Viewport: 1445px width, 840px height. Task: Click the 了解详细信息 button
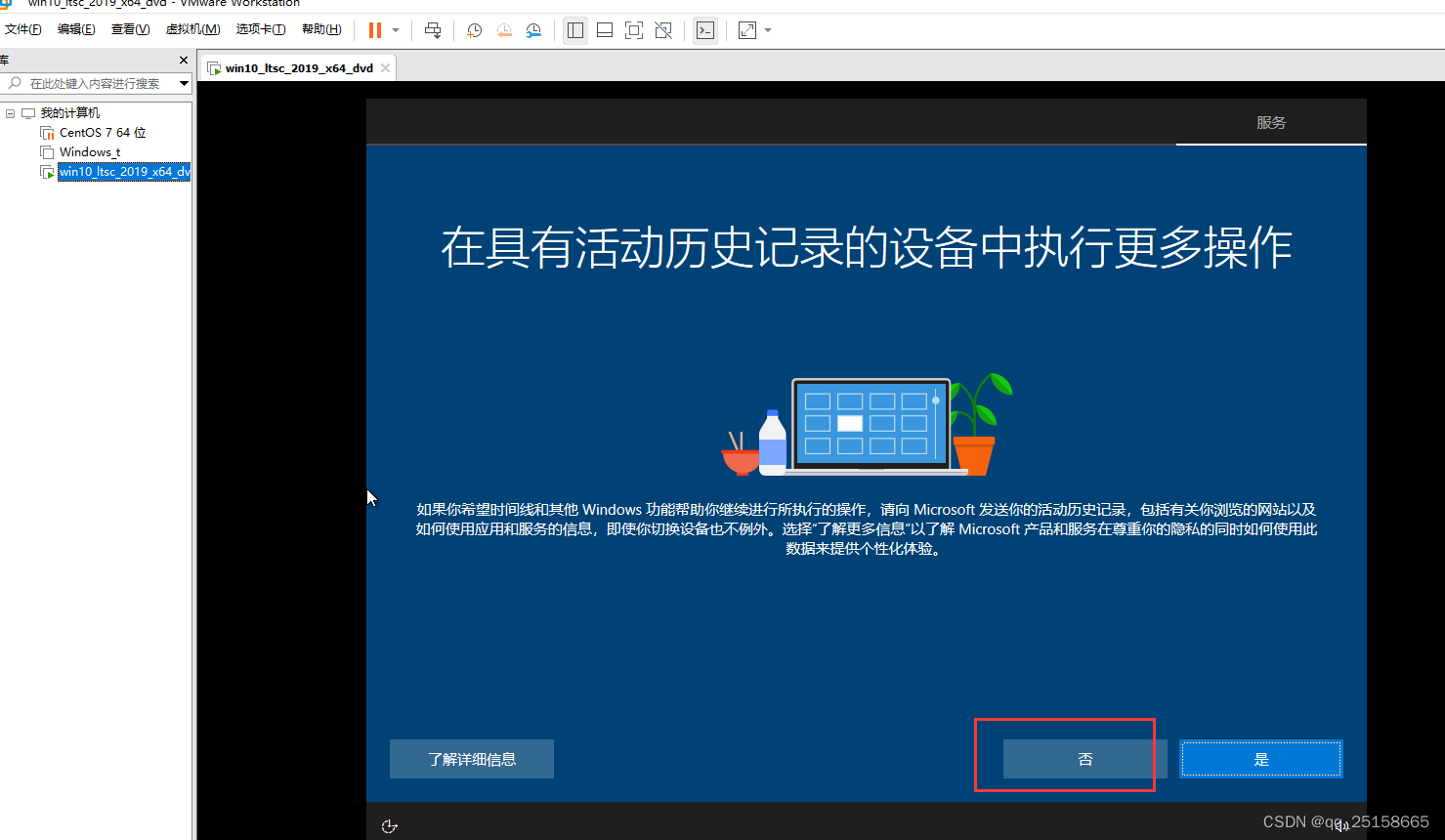[x=472, y=759]
